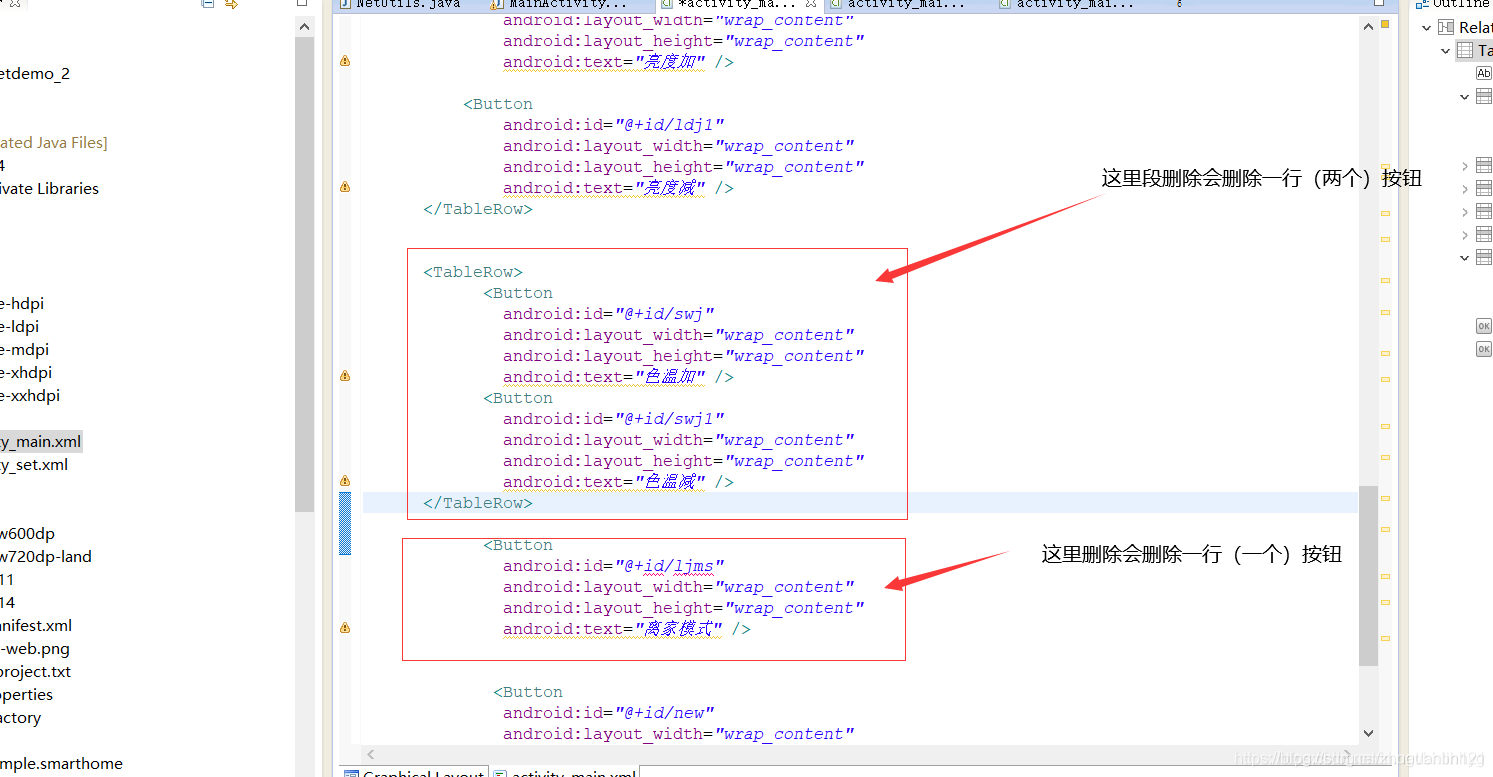Collapse all in Package Explorer toolbar
This screenshot has height=777, width=1493.
click(207, 4)
